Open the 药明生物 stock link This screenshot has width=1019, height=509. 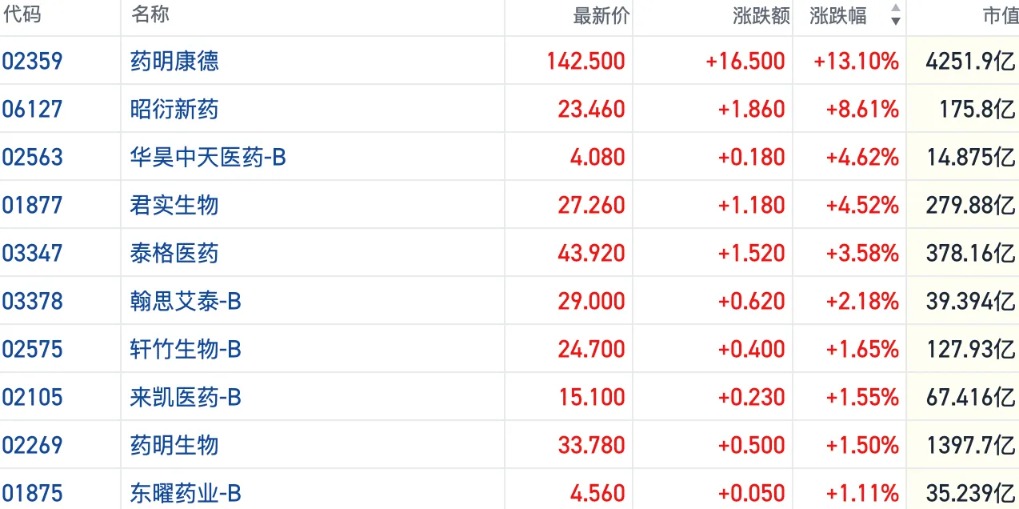[x=175, y=445]
